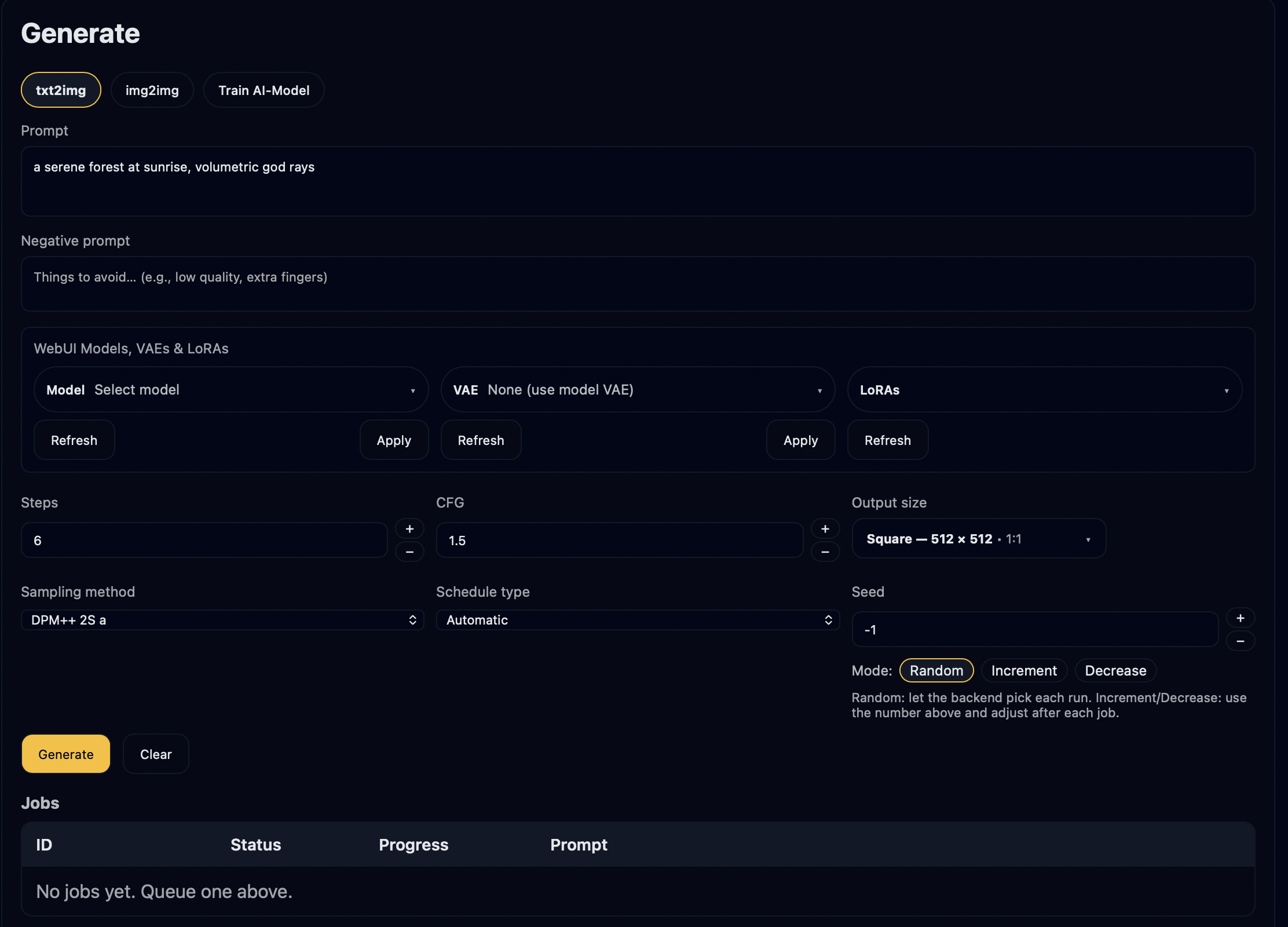Viewport: 1288px width, 927px height.
Task: Open the LoRAs dropdown
Action: tap(1044, 389)
